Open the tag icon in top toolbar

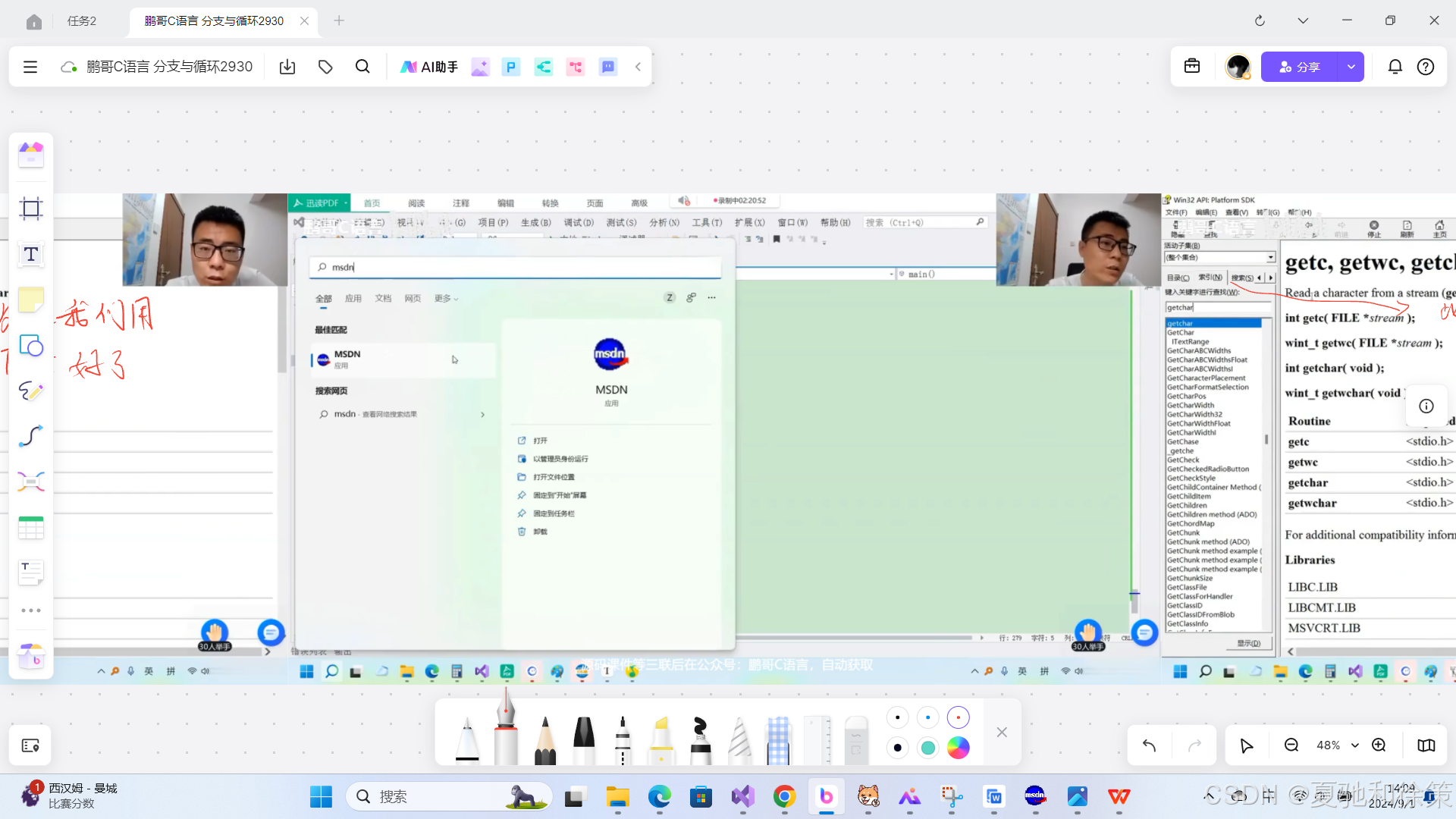click(325, 67)
